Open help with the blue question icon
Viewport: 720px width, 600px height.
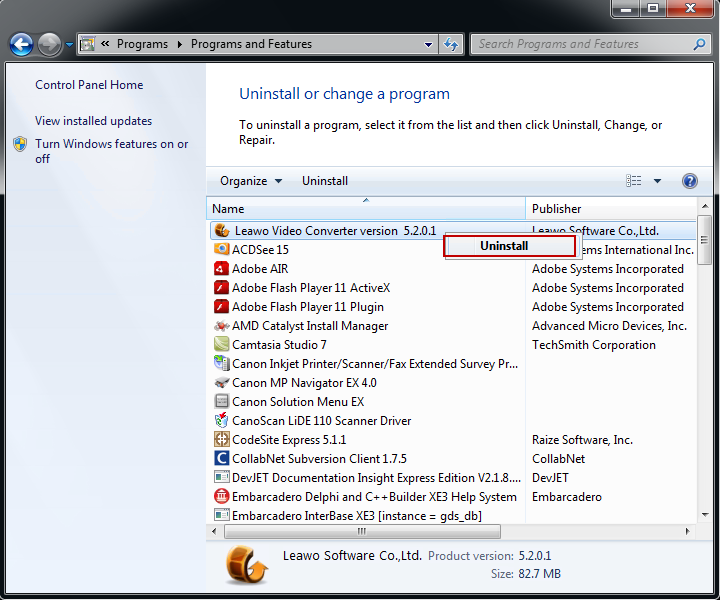690,181
